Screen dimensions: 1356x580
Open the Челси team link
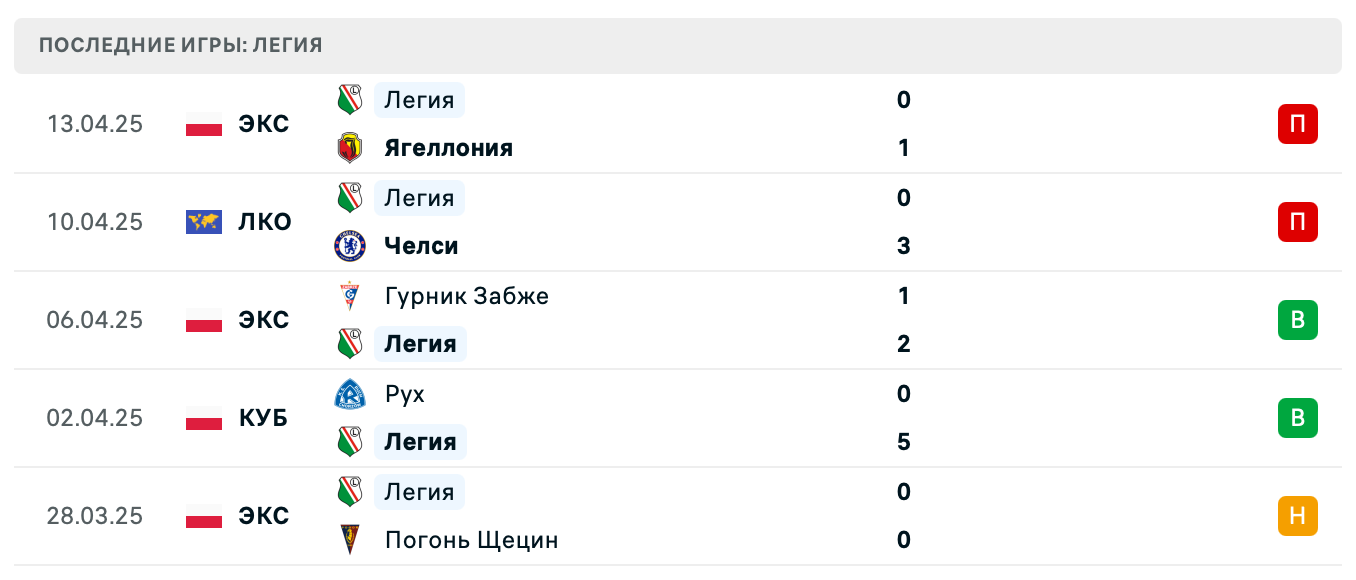pyautogui.click(x=421, y=246)
